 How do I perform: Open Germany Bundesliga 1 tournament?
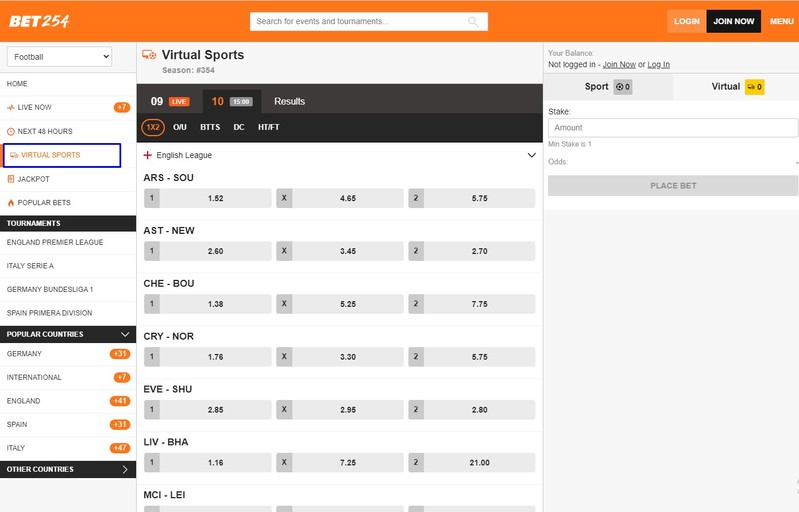68,289
